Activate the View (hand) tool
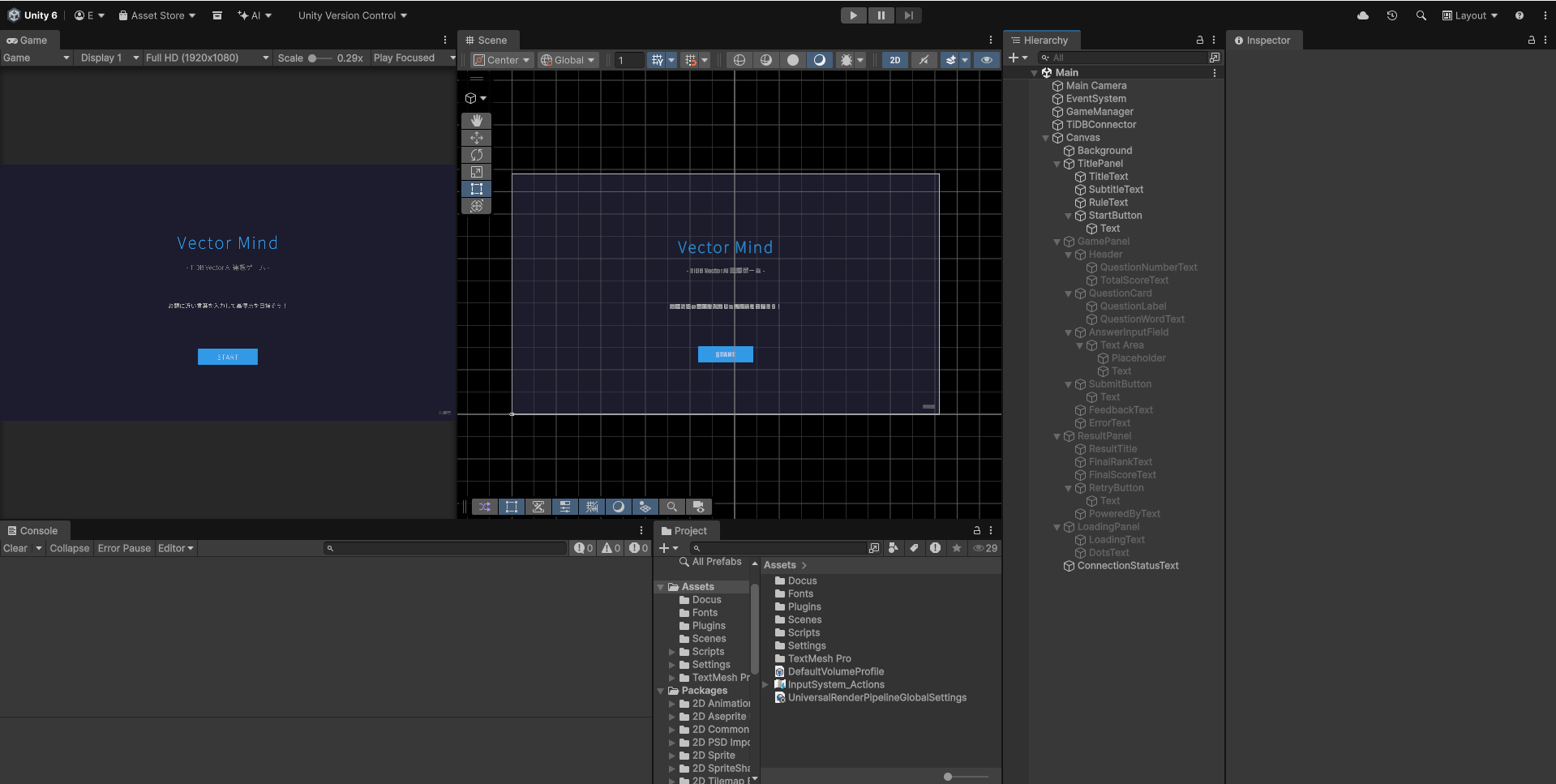 pos(476,121)
